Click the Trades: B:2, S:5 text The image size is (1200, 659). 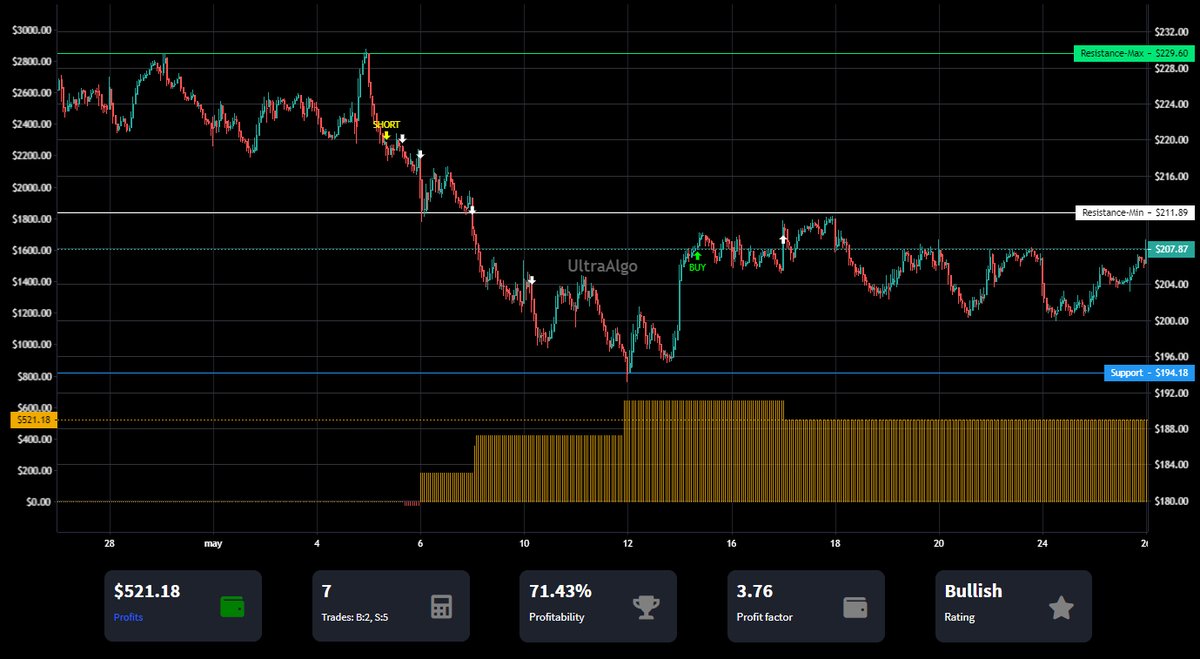pyautogui.click(x=359, y=618)
